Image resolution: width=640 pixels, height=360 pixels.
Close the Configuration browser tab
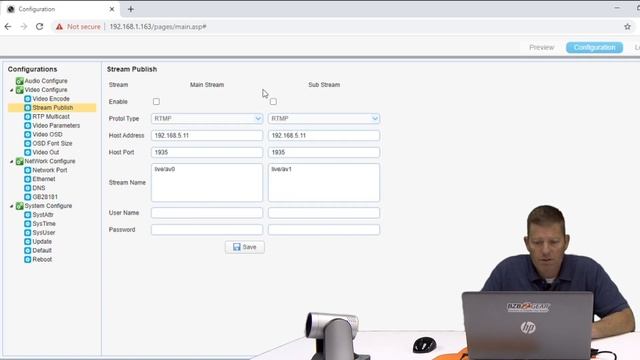(112, 9)
